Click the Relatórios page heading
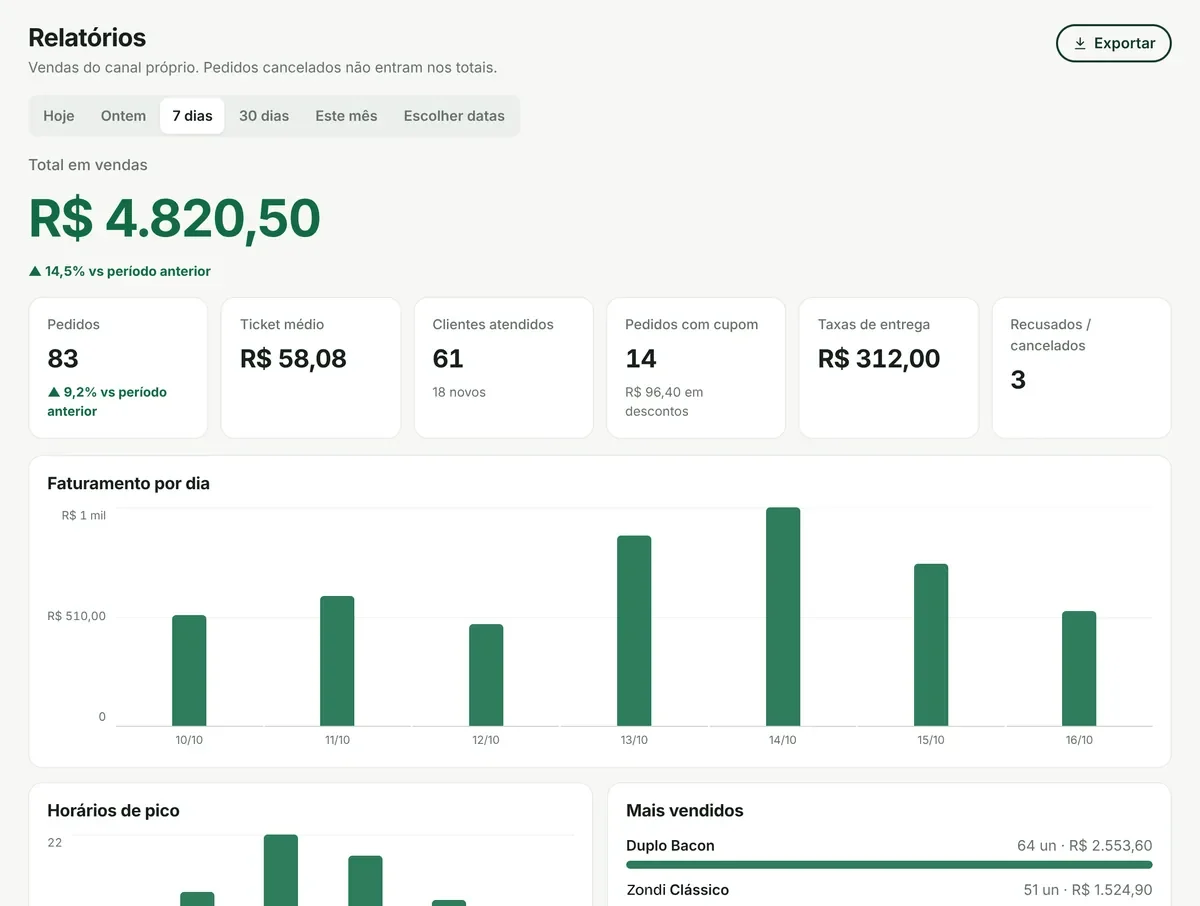 87,38
